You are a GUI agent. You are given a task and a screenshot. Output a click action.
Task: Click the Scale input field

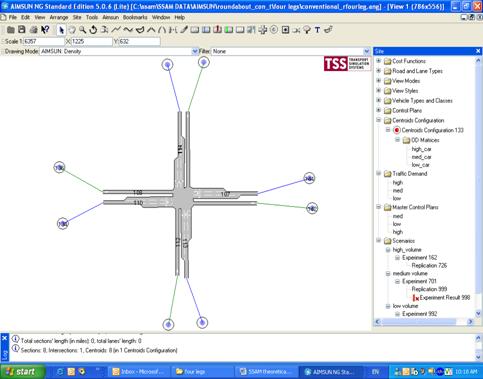point(43,42)
